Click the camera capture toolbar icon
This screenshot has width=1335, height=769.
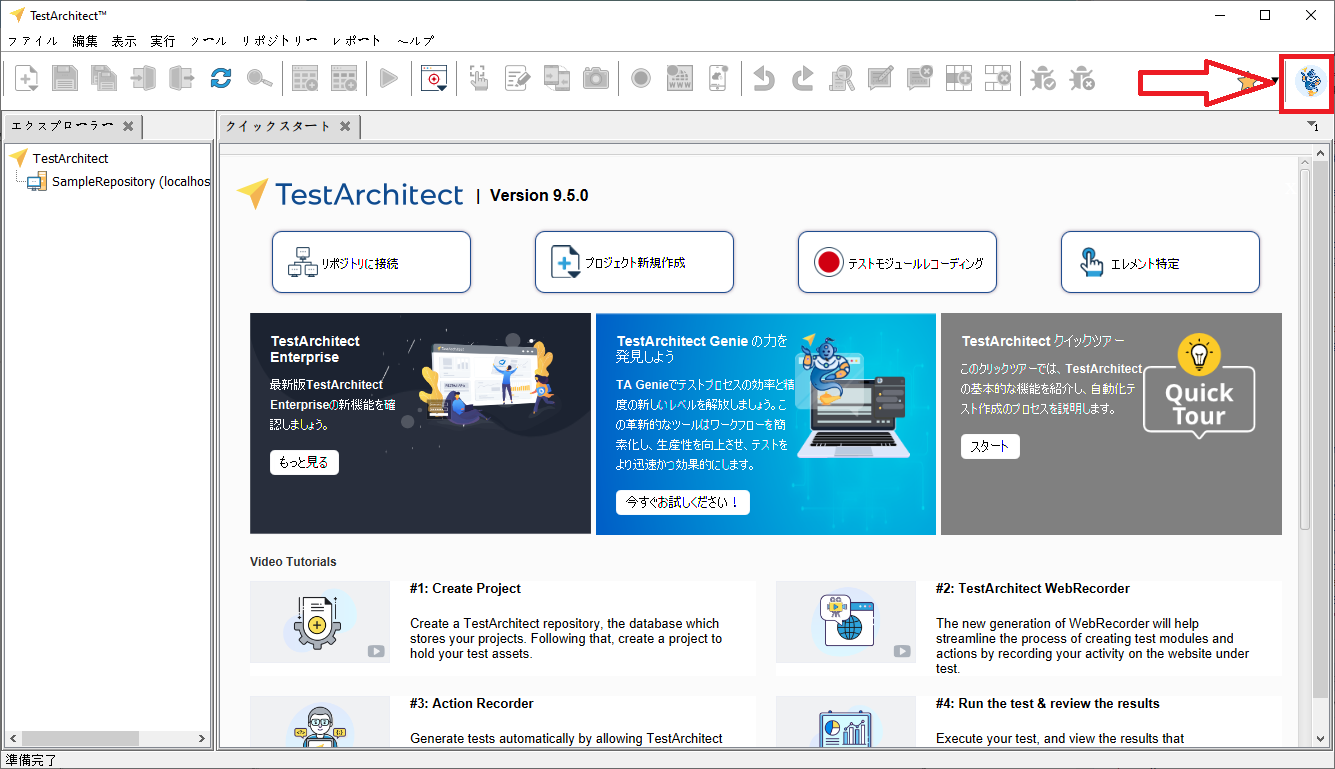click(595, 78)
